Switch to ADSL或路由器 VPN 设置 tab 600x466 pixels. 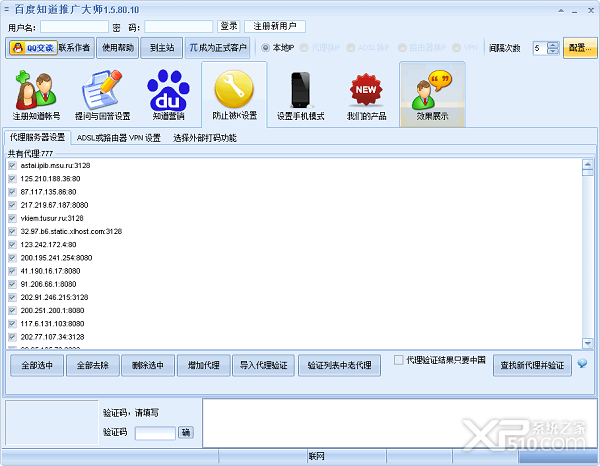[119, 138]
